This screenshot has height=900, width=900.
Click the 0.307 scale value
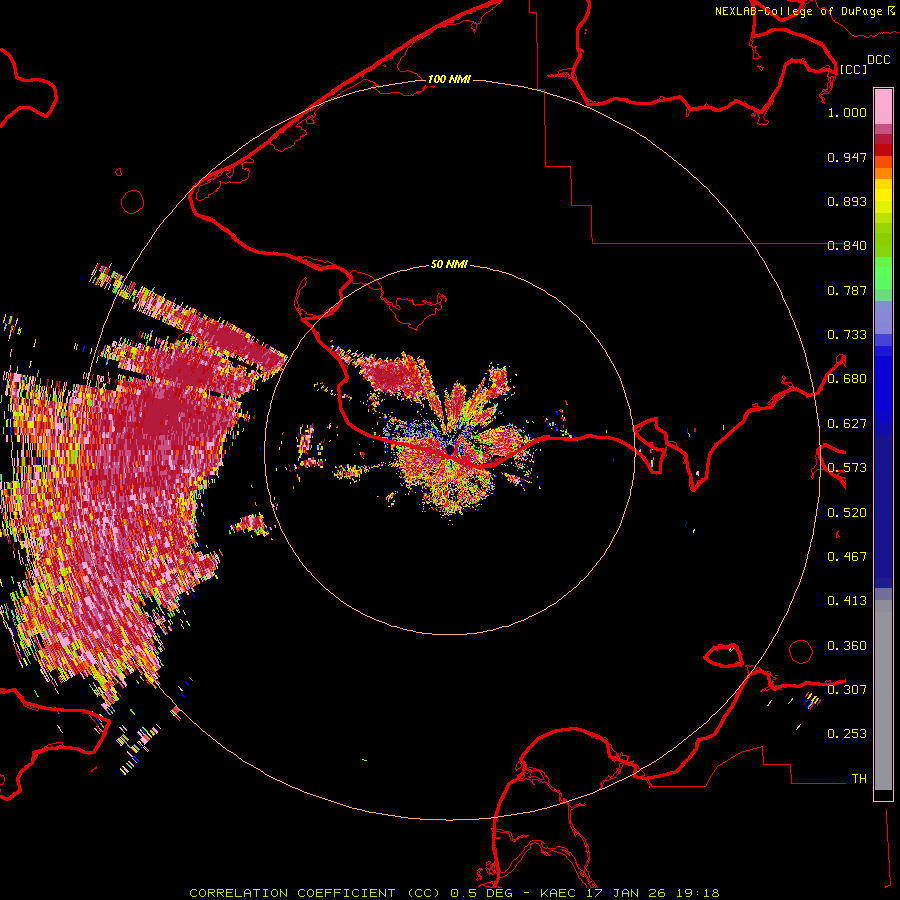847,690
